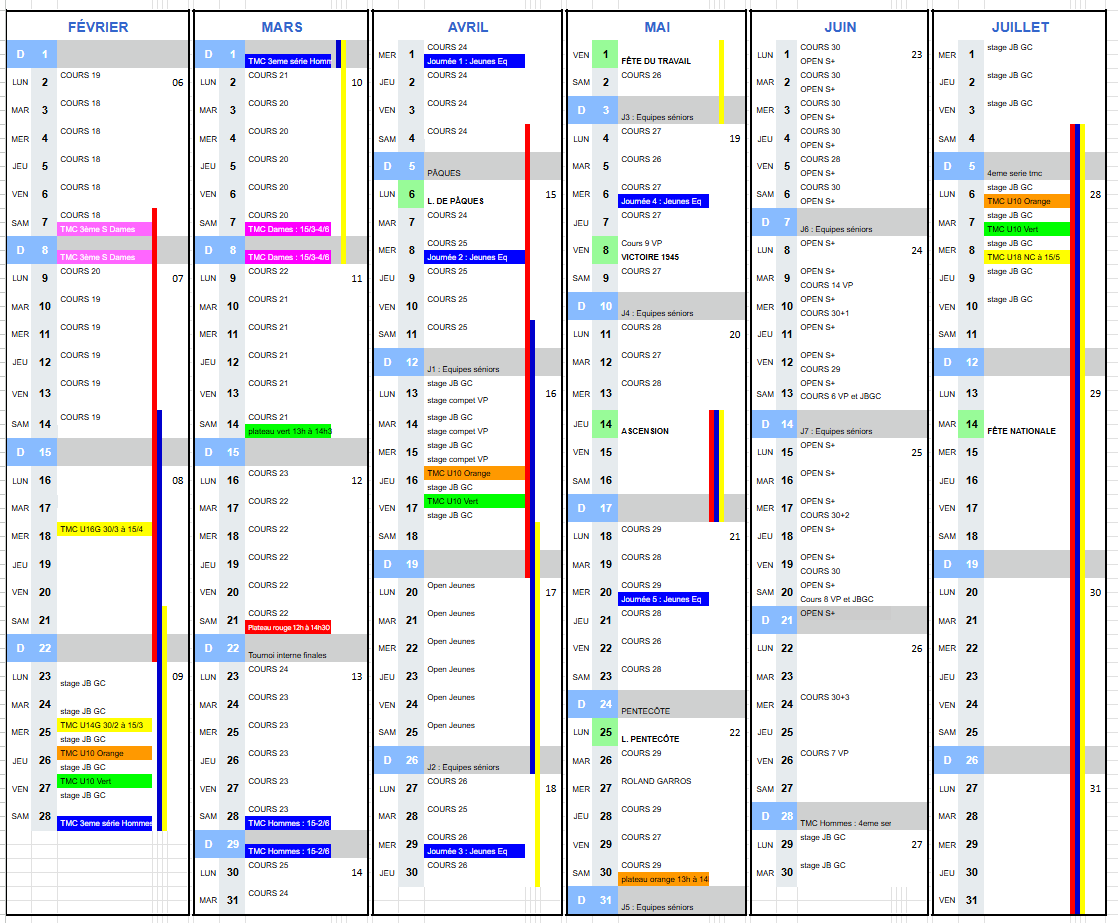Click the FÊTE DU TRAVAIL entry
The width and height of the screenshot is (1118, 923).
pyautogui.click(x=655, y=61)
